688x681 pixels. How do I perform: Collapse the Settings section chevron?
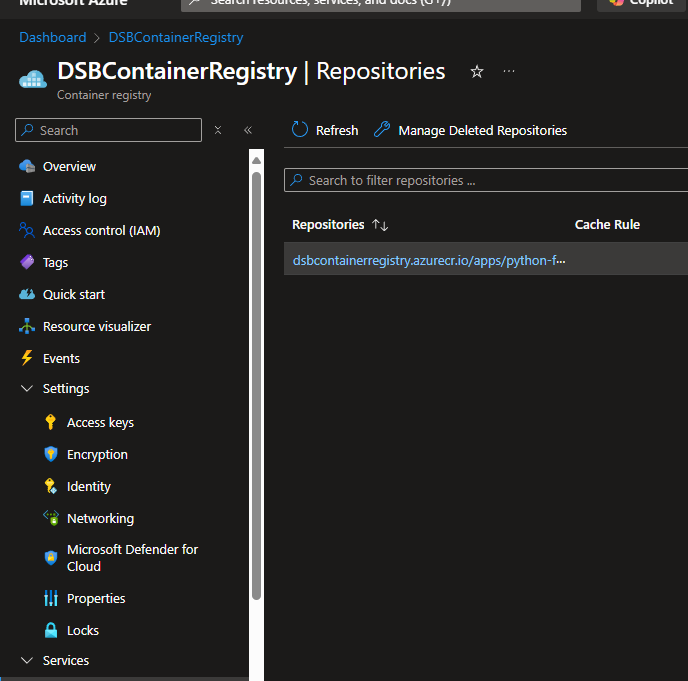click(27, 388)
